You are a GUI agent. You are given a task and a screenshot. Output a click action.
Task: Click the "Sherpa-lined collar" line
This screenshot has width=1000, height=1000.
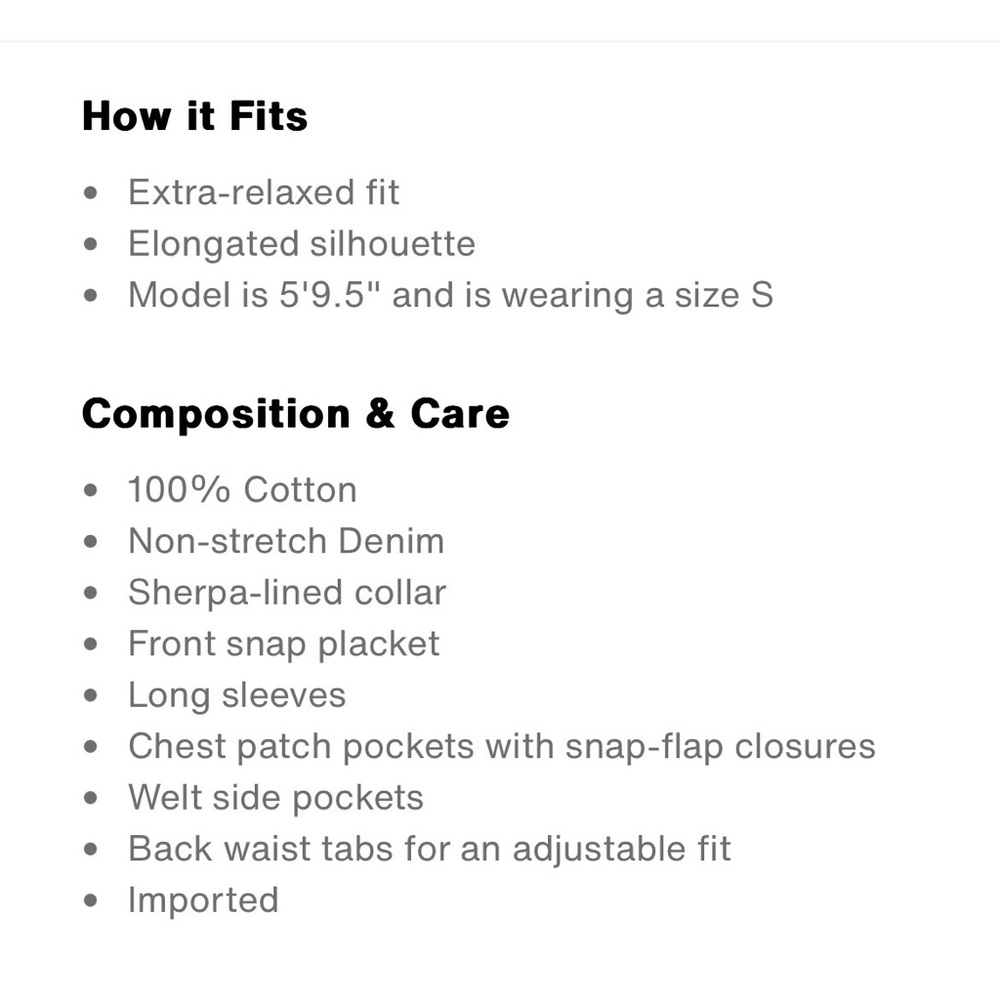[286, 593]
